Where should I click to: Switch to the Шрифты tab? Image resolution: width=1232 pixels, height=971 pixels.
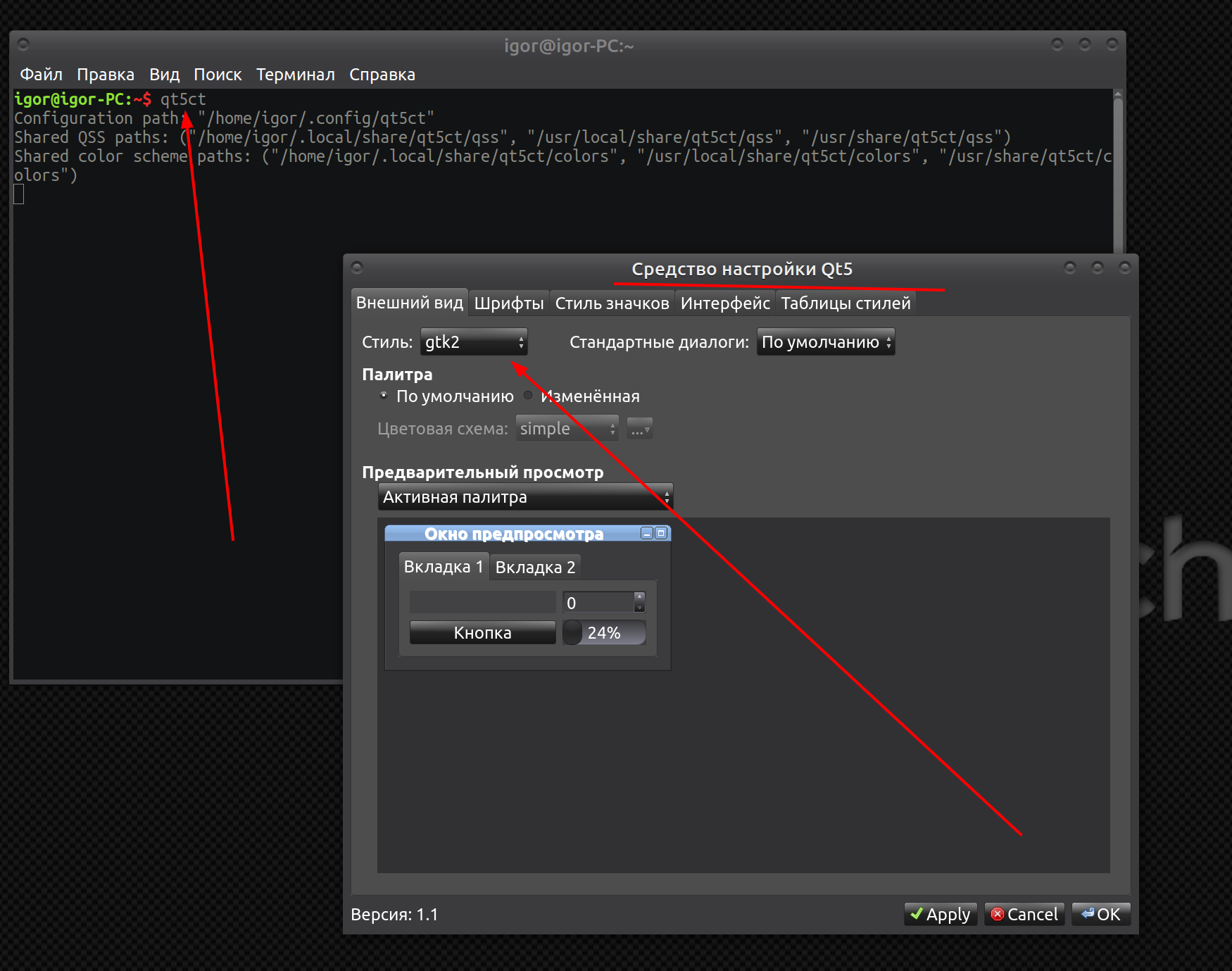coord(509,303)
